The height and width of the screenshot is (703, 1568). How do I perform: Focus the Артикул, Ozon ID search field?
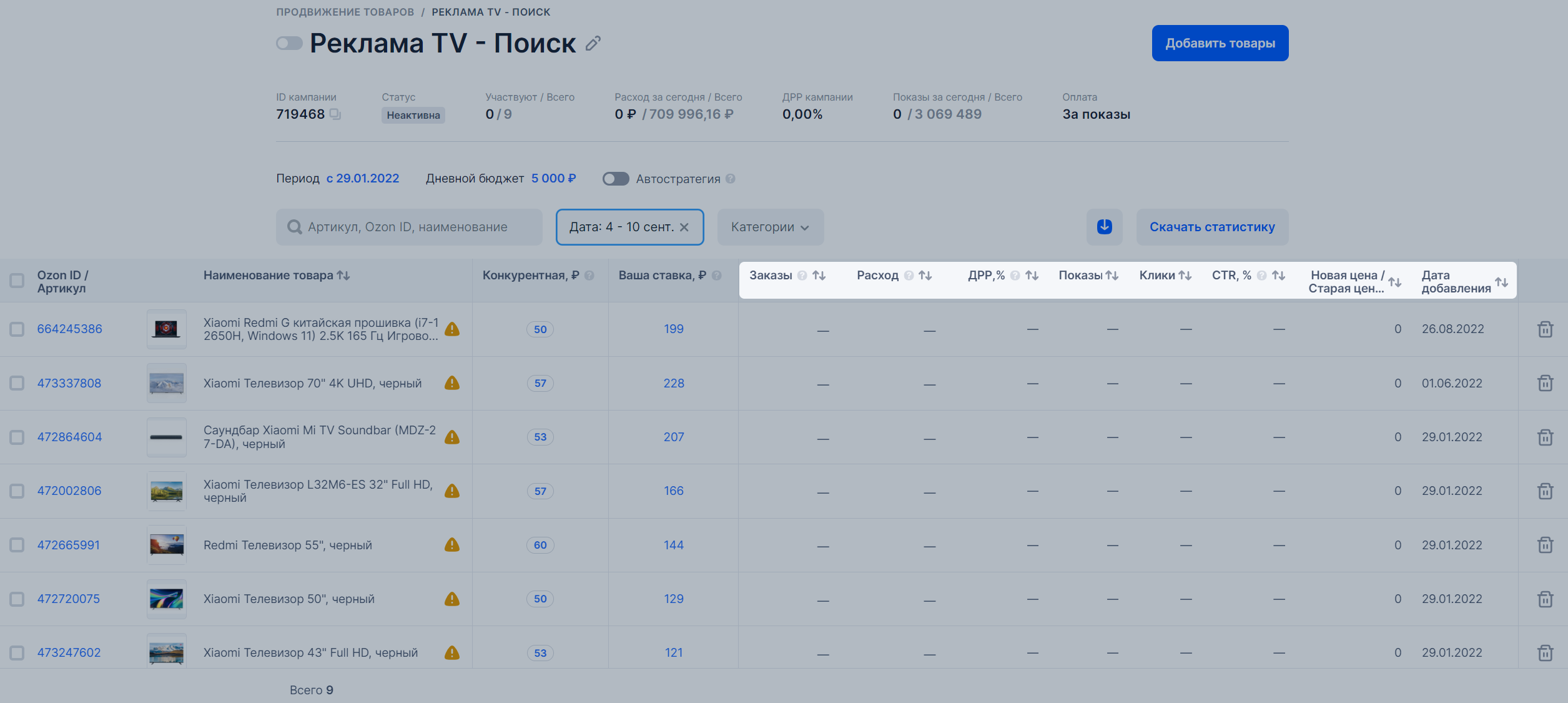(x=409, y=227)
